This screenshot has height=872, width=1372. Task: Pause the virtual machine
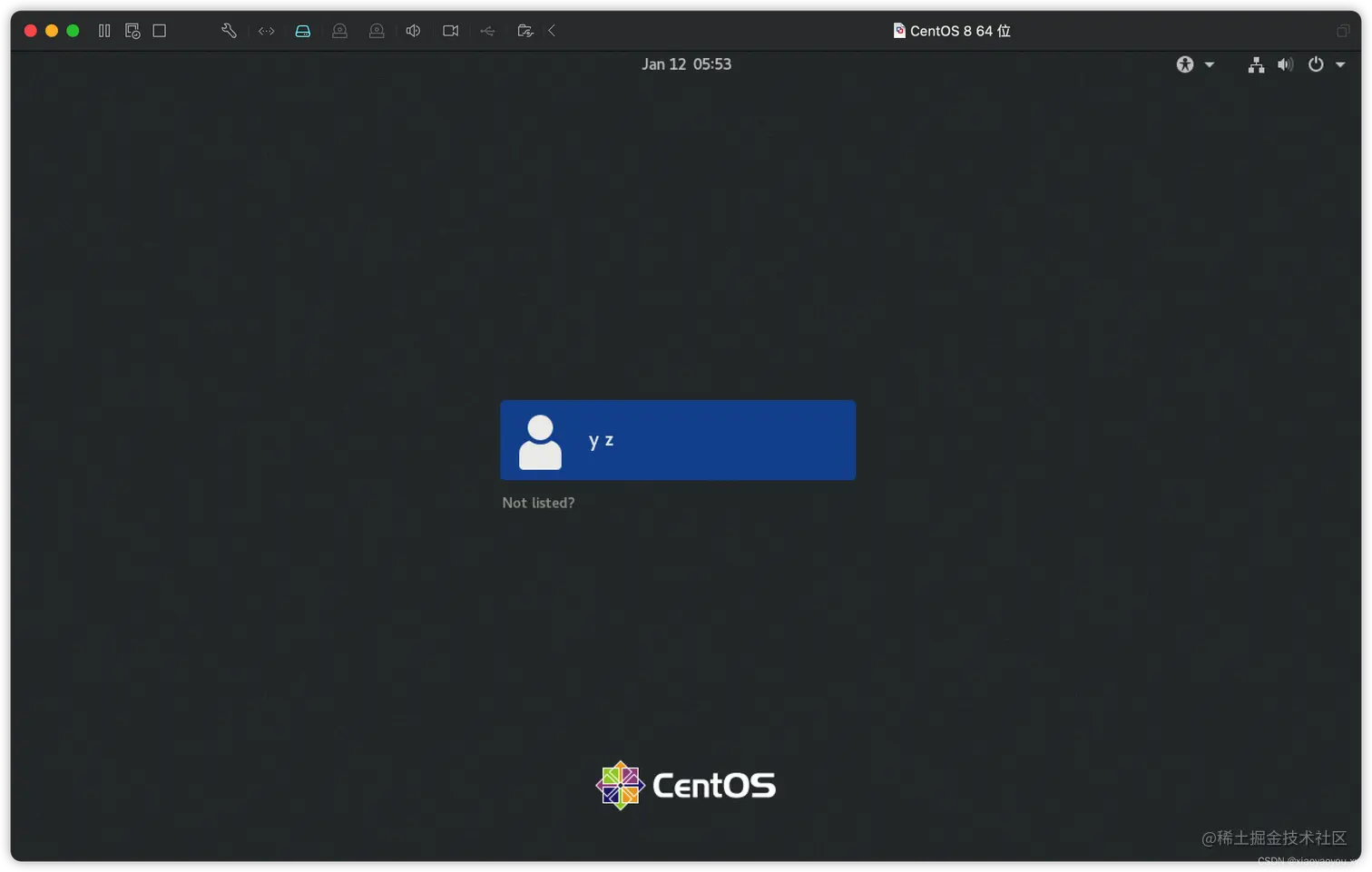point(104,31)
